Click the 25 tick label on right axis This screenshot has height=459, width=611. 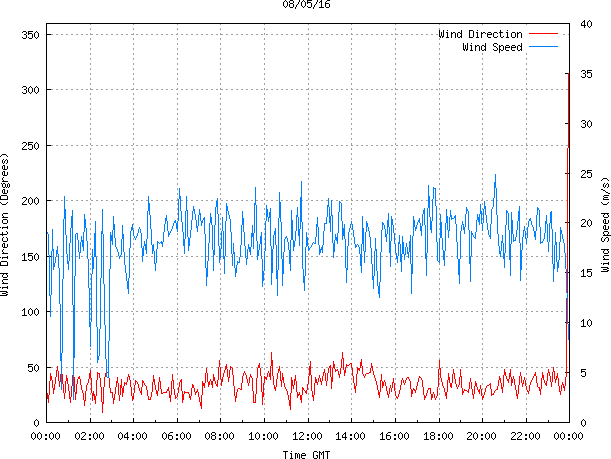click(586, 174)
